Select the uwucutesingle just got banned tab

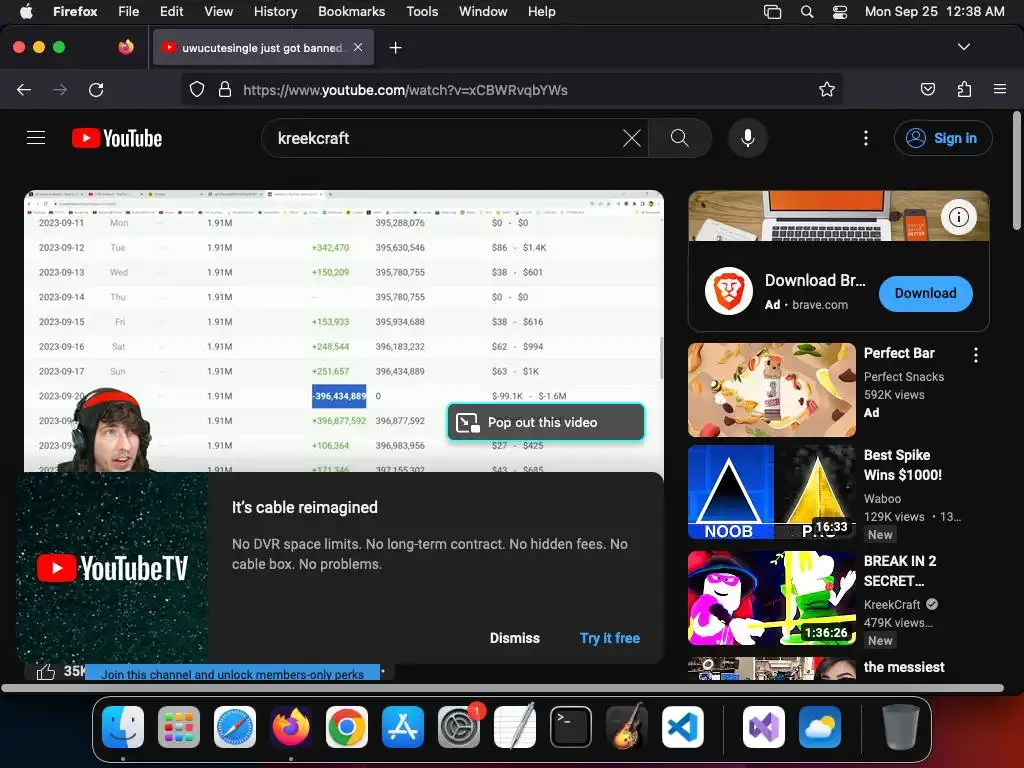click(x=263, y=48)
